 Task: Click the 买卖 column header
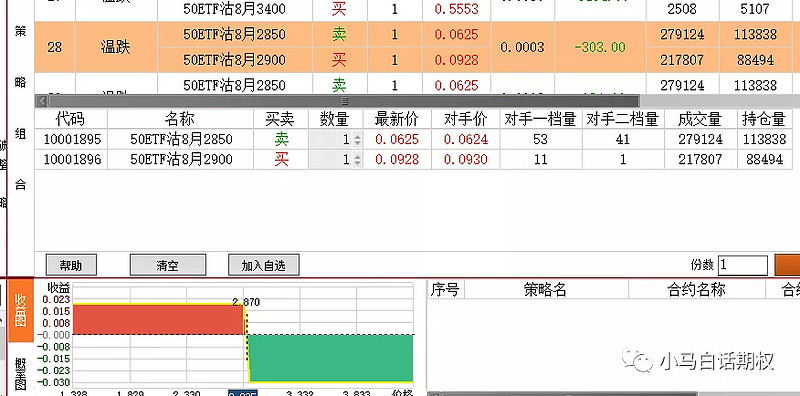click(280, 119)
